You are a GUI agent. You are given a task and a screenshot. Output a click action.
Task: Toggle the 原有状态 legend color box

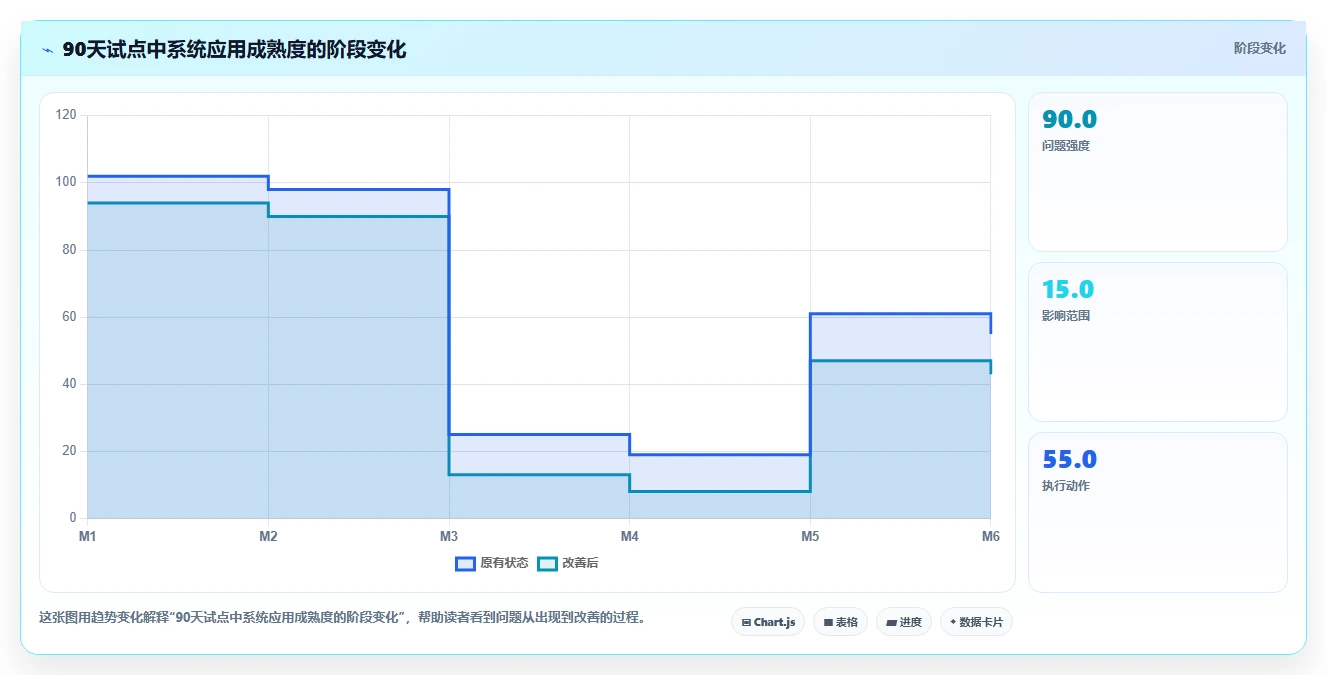tap(465, 564)
